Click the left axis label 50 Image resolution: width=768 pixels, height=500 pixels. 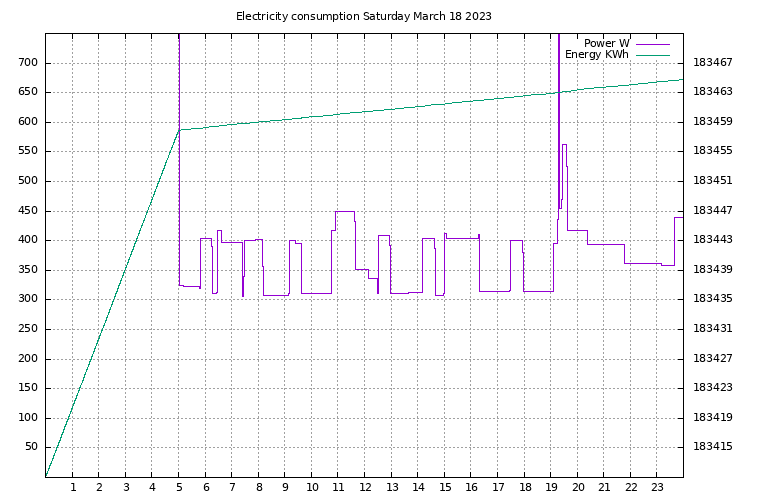pyautogui.click(x=31, y=447)
